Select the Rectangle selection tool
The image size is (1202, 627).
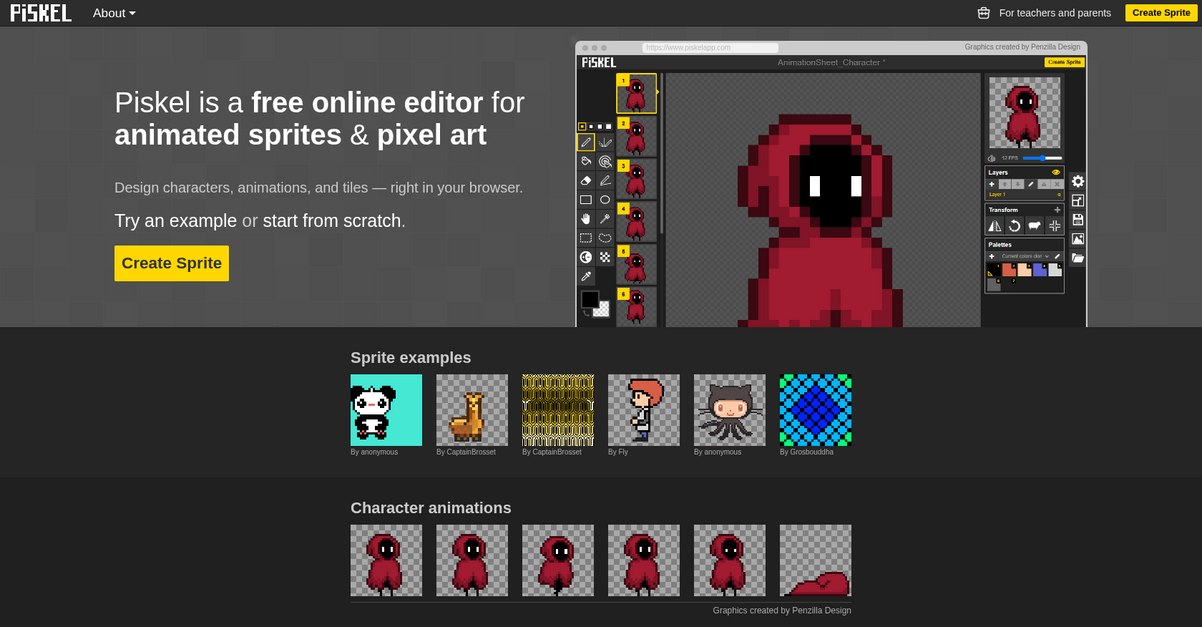click(586, 237)
